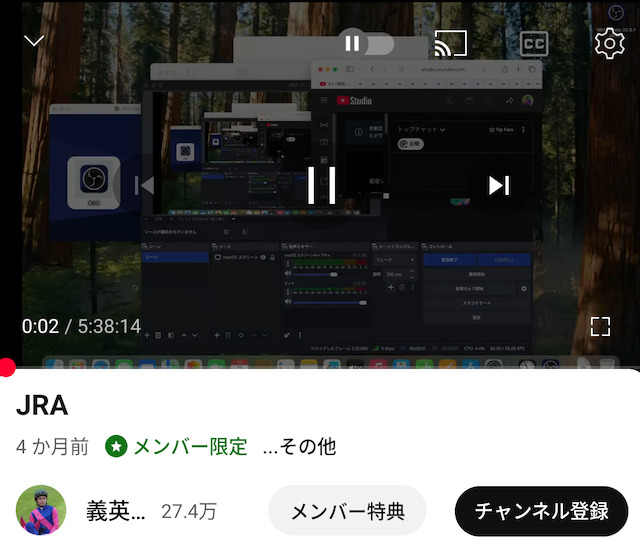Click the 4 か月前 upload date
The width and height of the screenshot is (640, 556).
(x=53, y=447)
